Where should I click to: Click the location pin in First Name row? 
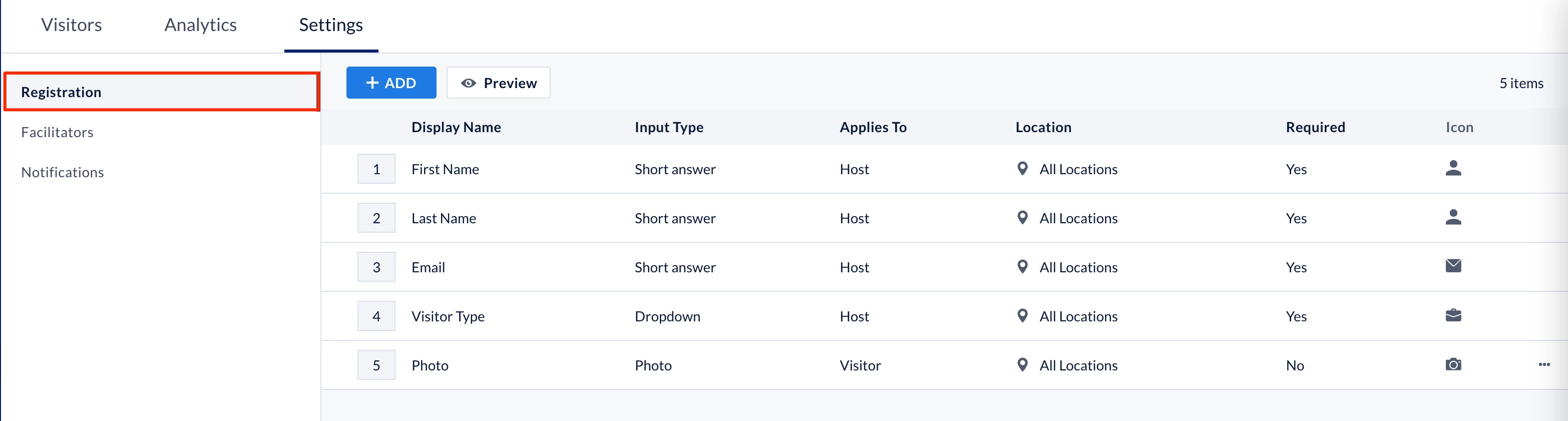point(1023,169)
